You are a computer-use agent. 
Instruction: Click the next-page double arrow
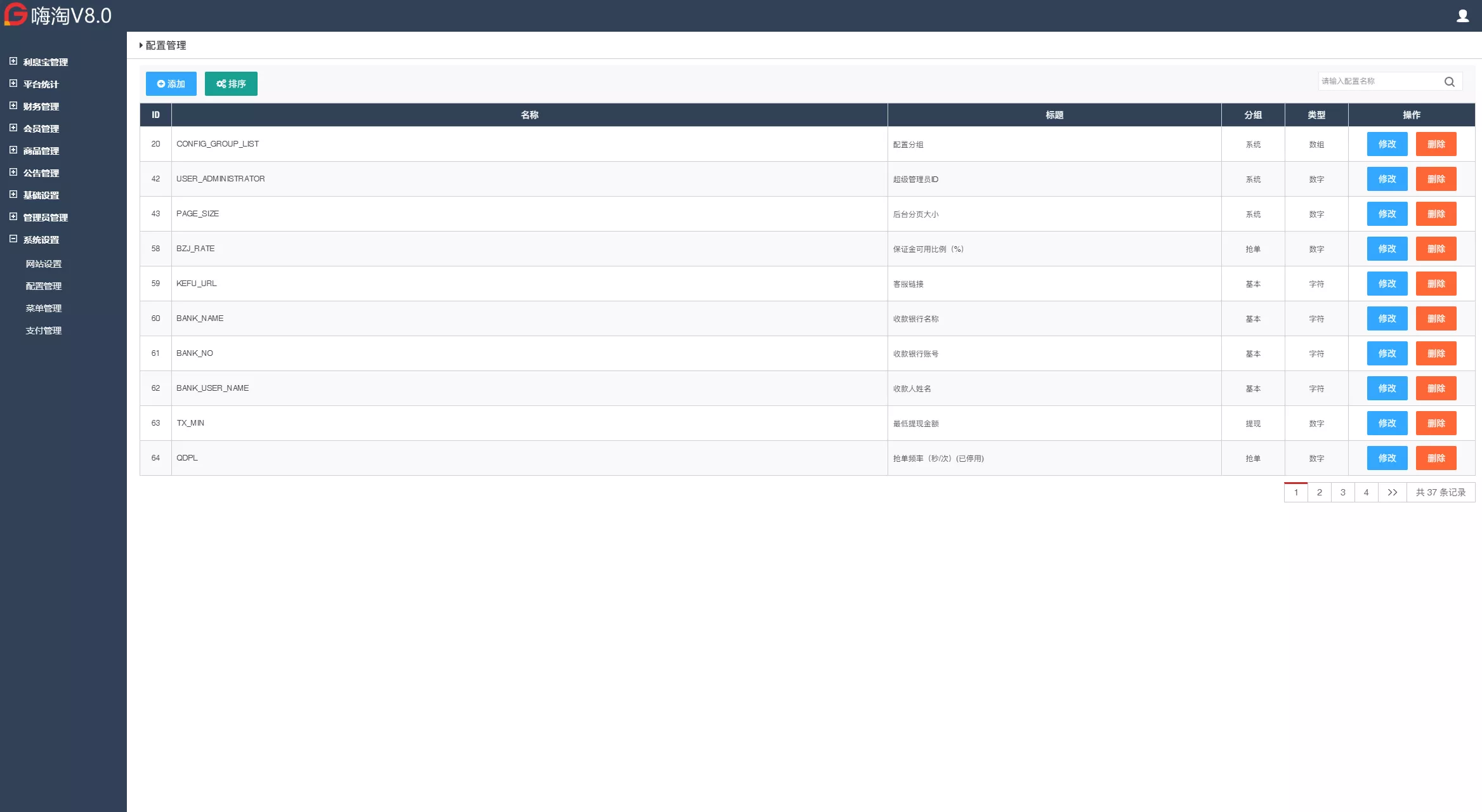1392,492
